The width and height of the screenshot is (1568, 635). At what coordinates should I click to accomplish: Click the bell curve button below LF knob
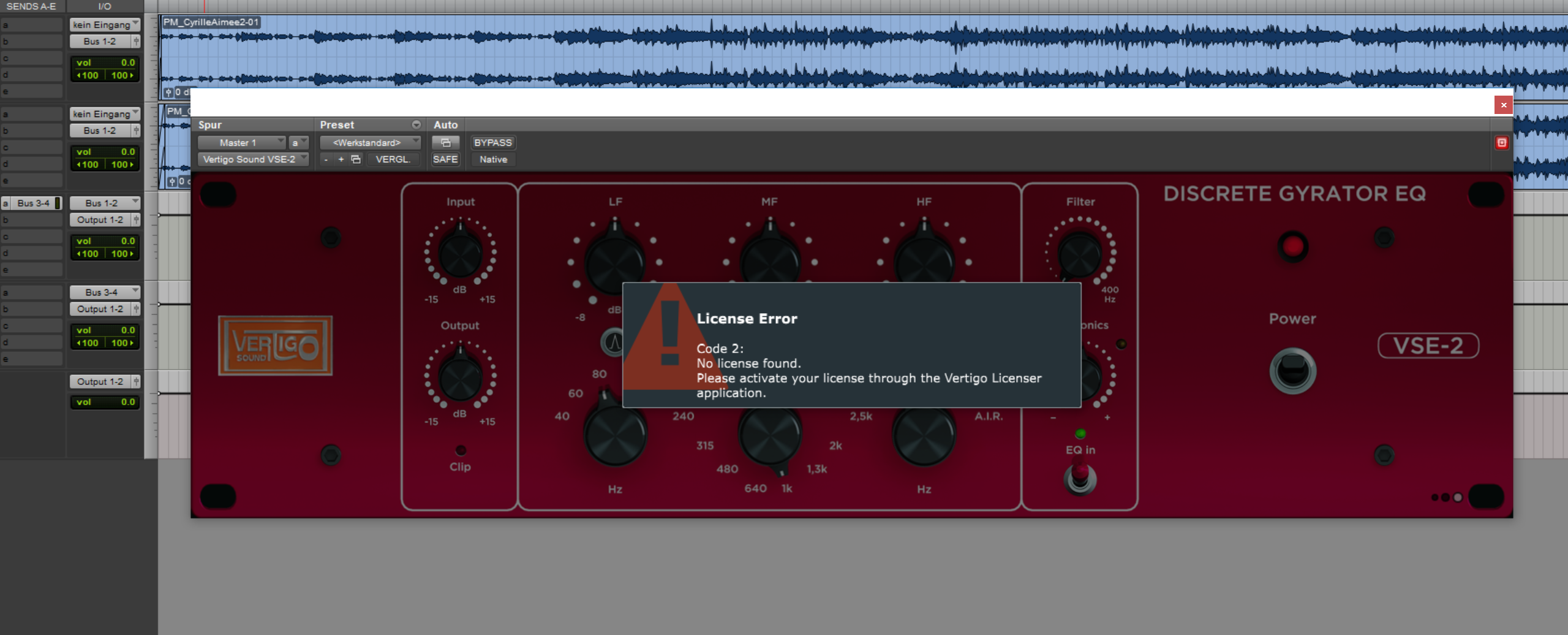[612, 342]
